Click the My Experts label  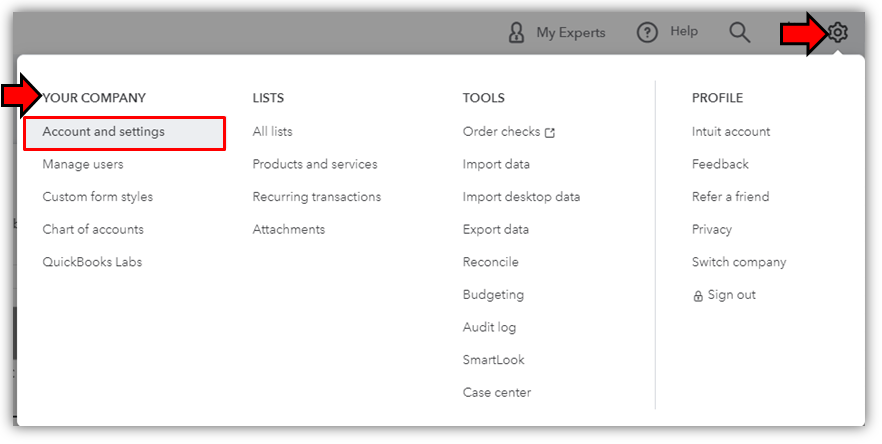tap(571, 33)
